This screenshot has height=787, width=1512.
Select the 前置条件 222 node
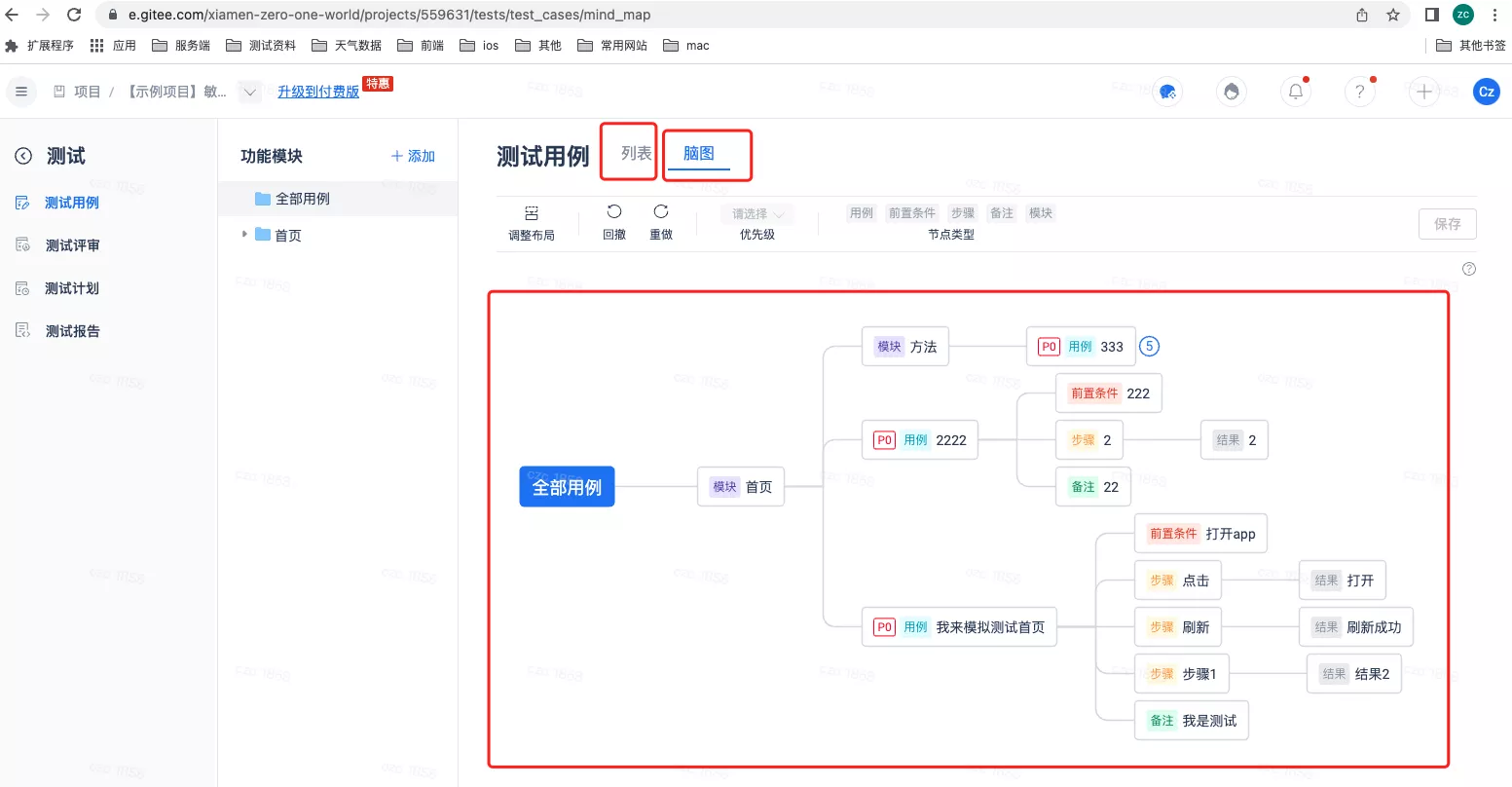tap(1109, 393)
